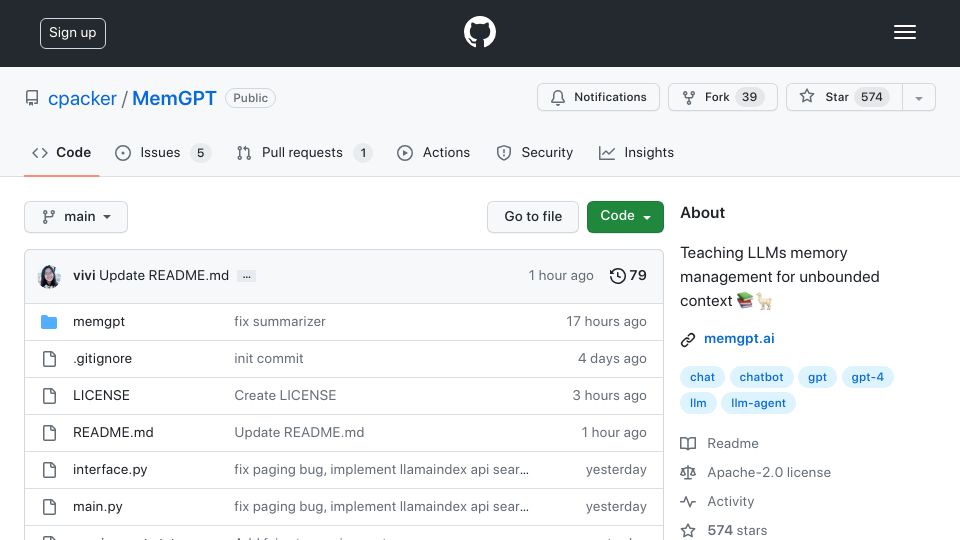Select the llm-agent topic tag
The width and height of the screenshot is (960, 540).
758,403
